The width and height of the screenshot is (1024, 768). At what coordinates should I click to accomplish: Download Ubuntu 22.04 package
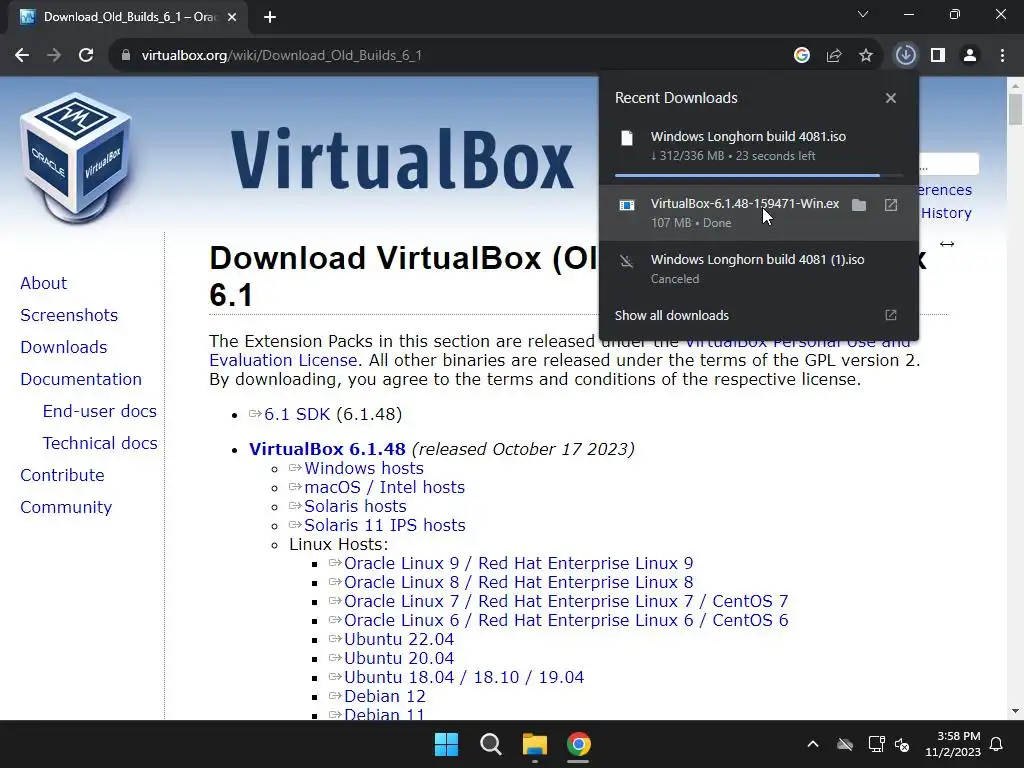(x=398, y=639)
